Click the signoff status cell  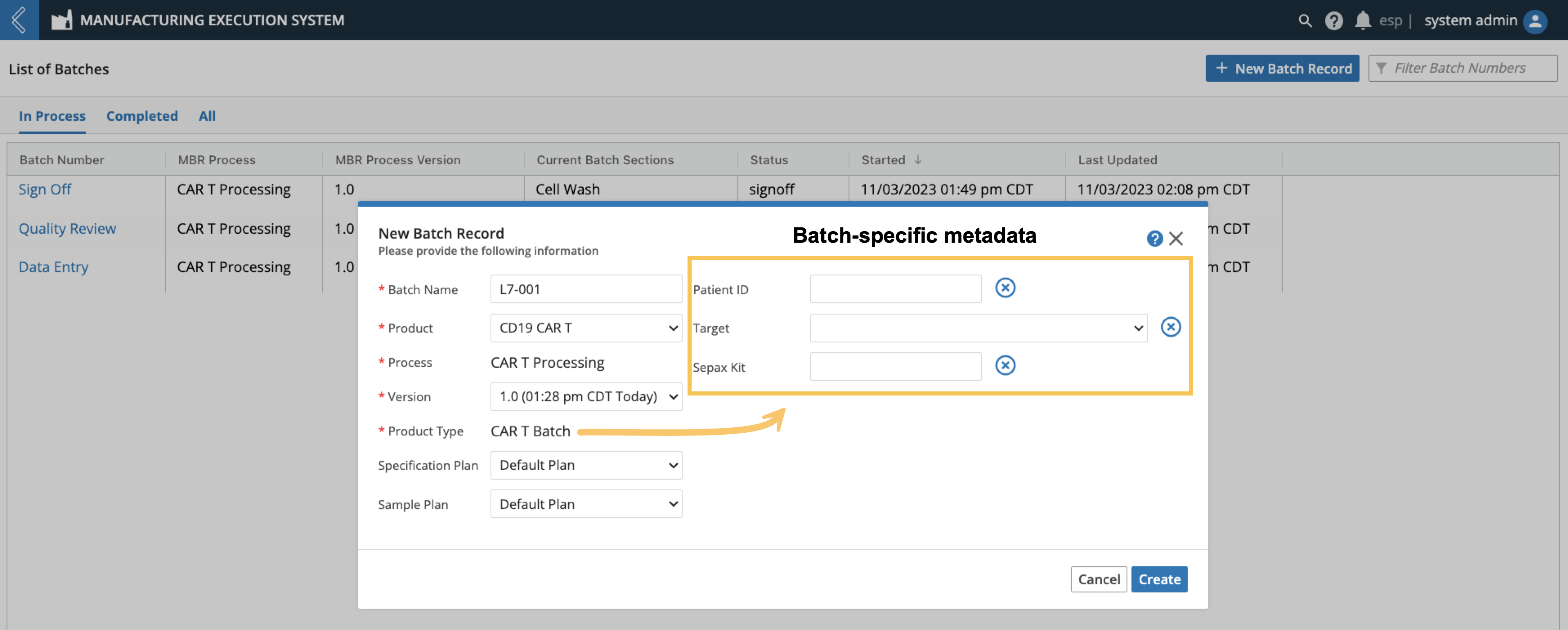(771, 189)
